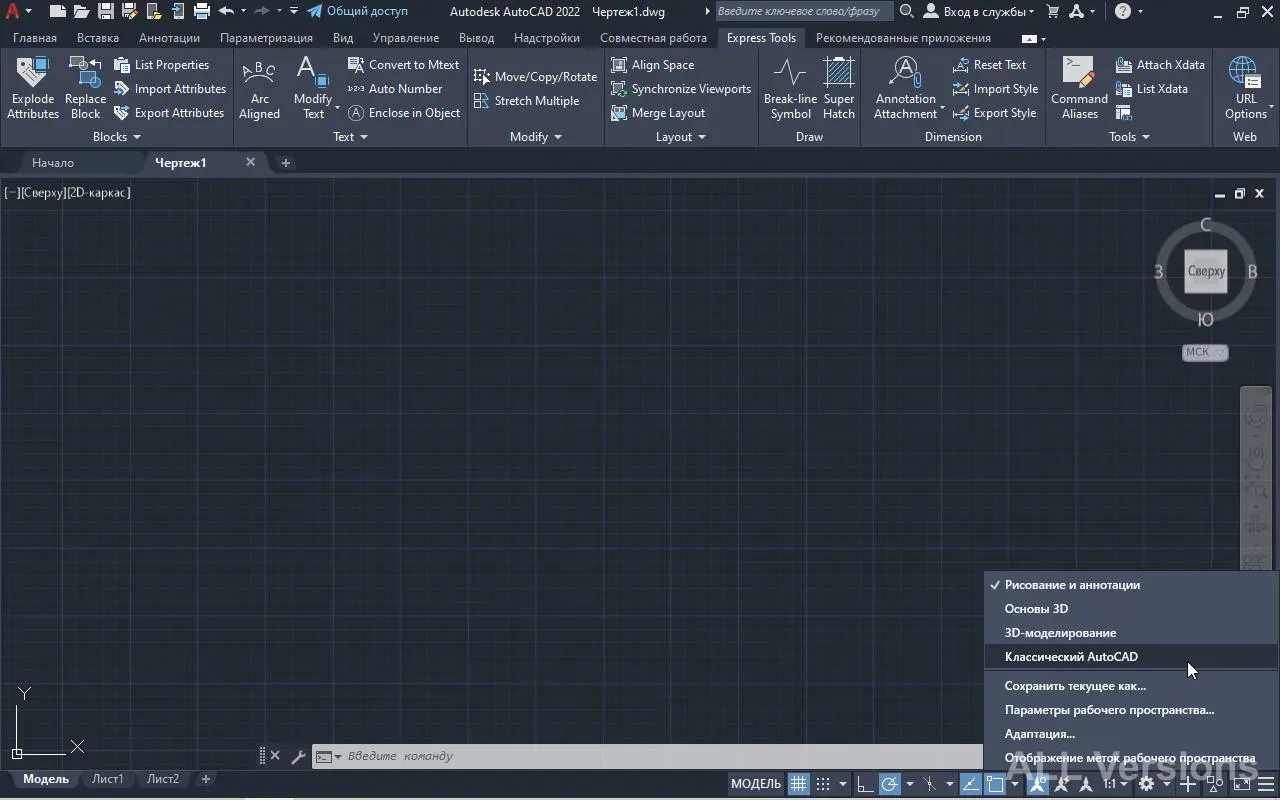This screenshot has width=1280, height=800.
Task: Choose Основы 3D workspace
Action: click(1130, 609)
